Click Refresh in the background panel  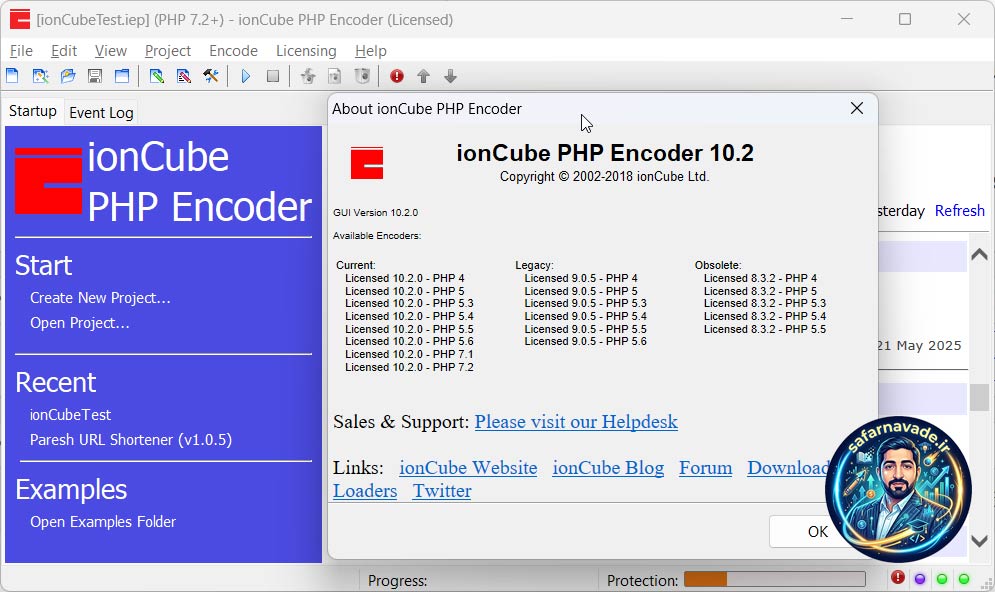[959, 211]
